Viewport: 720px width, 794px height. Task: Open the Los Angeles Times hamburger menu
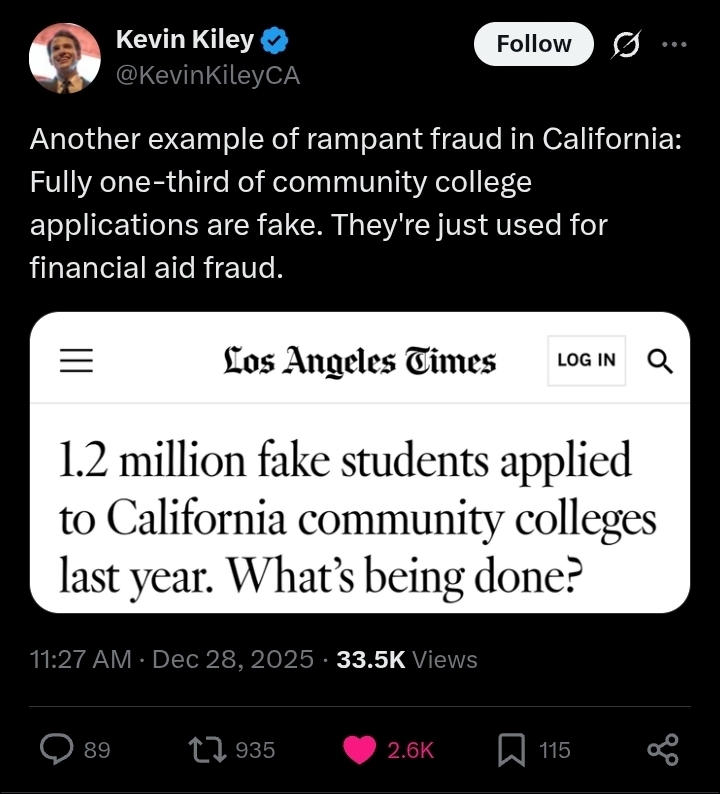[76, 361]
